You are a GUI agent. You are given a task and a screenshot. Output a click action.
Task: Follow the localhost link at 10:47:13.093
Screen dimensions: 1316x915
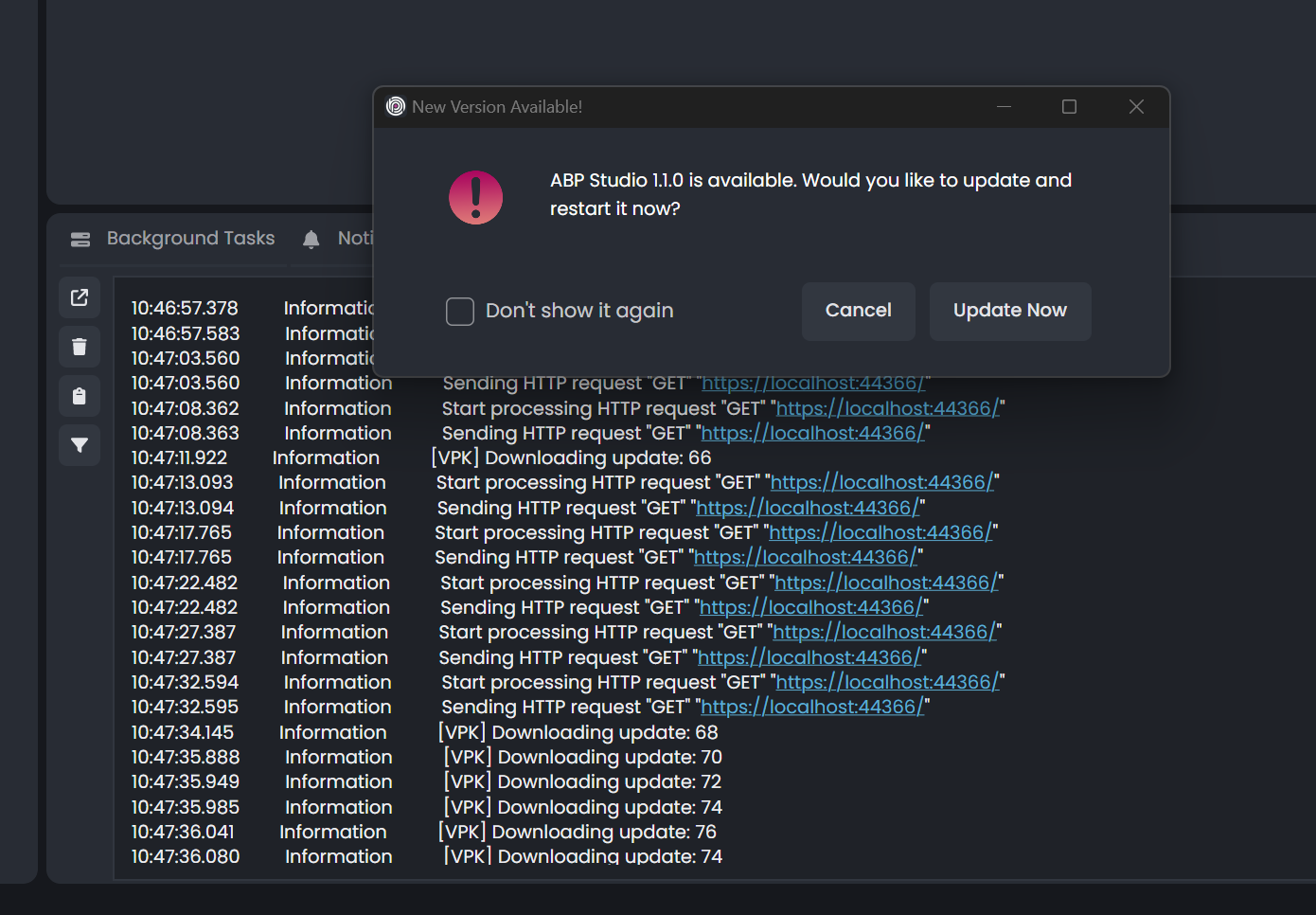coord(881,482)
